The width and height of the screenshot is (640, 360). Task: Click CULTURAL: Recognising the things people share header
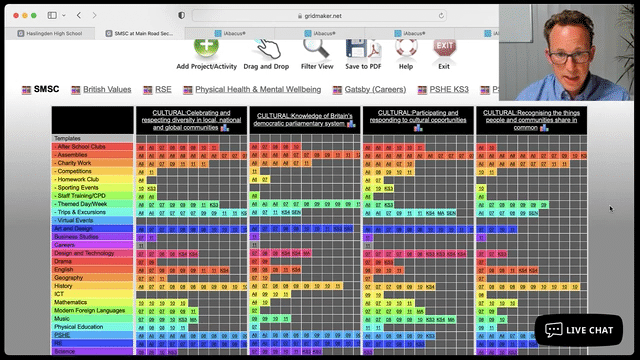coord(531,120)
